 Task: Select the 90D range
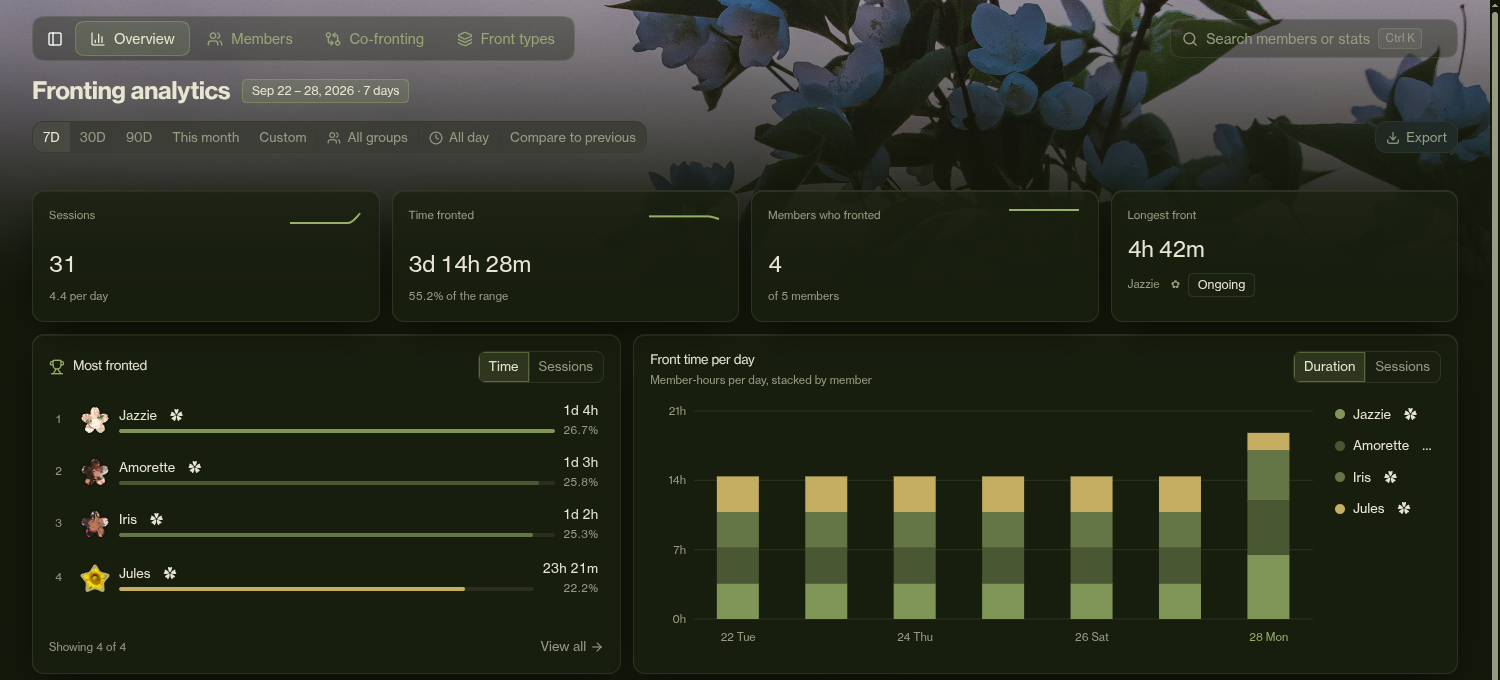click(x=139, y=137)
